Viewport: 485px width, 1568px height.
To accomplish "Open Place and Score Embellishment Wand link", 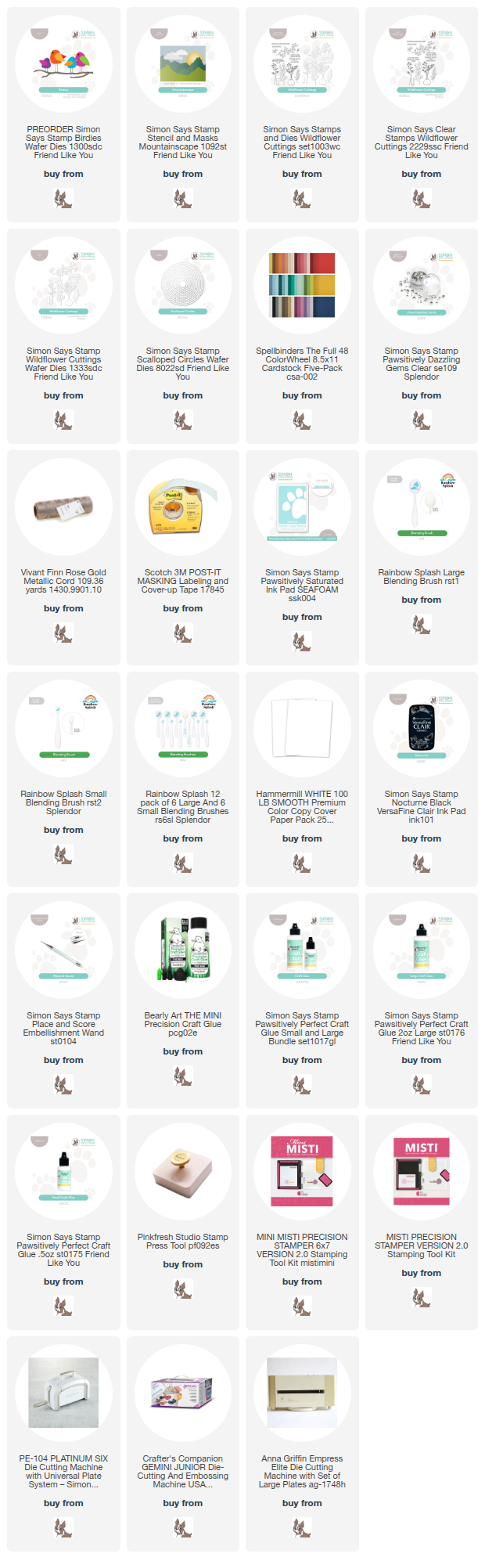I will (x=63, y=1029).
